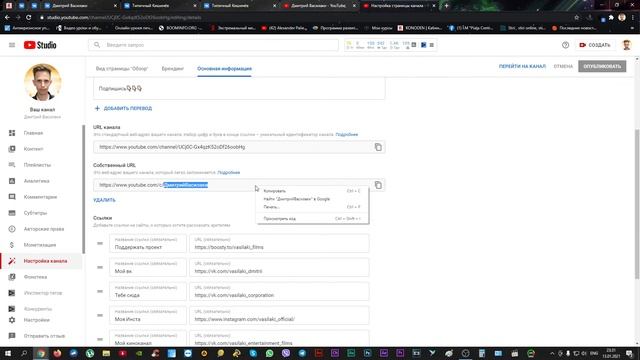Click the Studio search field
The height and width of the screenshot is (360, 640).
point(213,45)
